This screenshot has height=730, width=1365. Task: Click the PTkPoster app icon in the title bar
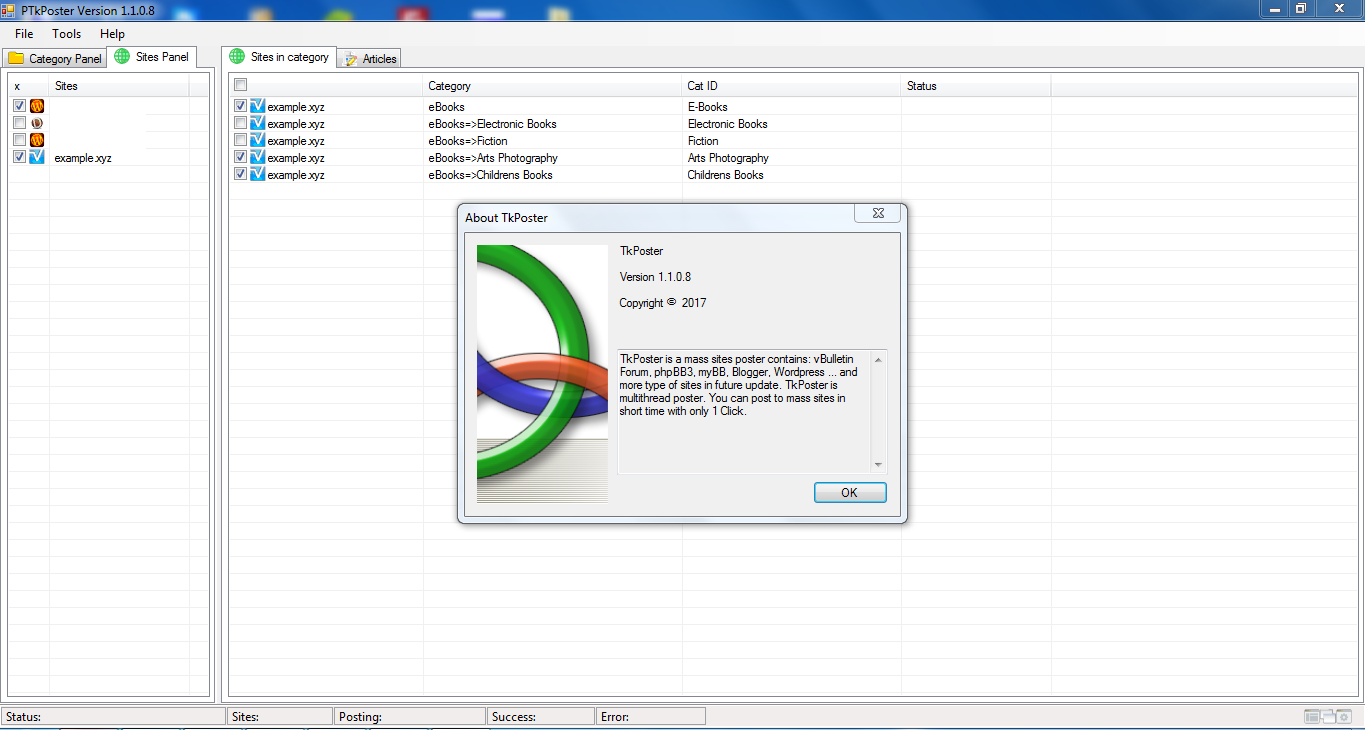pyautogui.click(x=8, y=9)
